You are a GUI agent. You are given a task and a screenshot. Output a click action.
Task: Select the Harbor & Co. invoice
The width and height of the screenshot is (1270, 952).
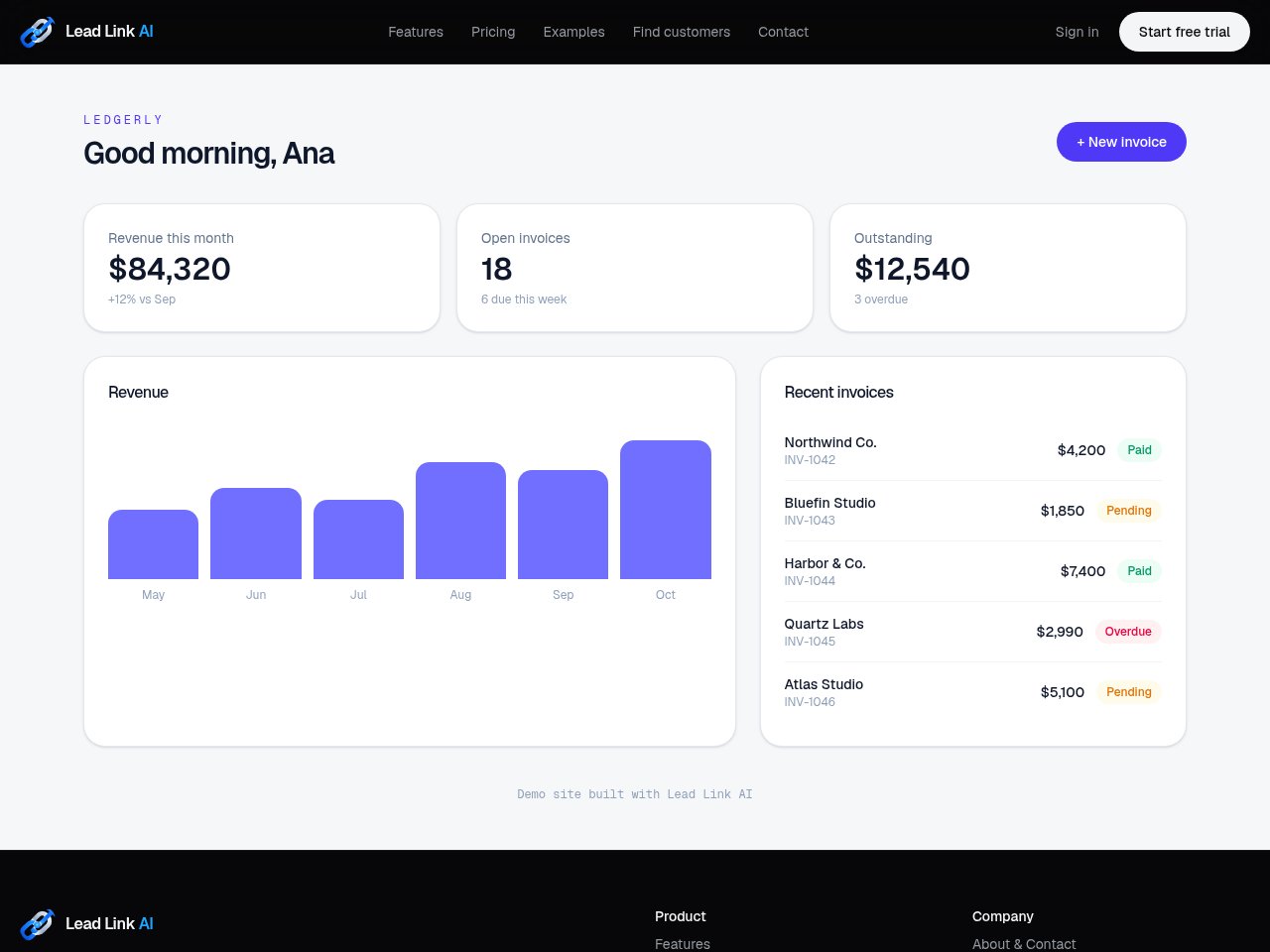coord(972,571)
